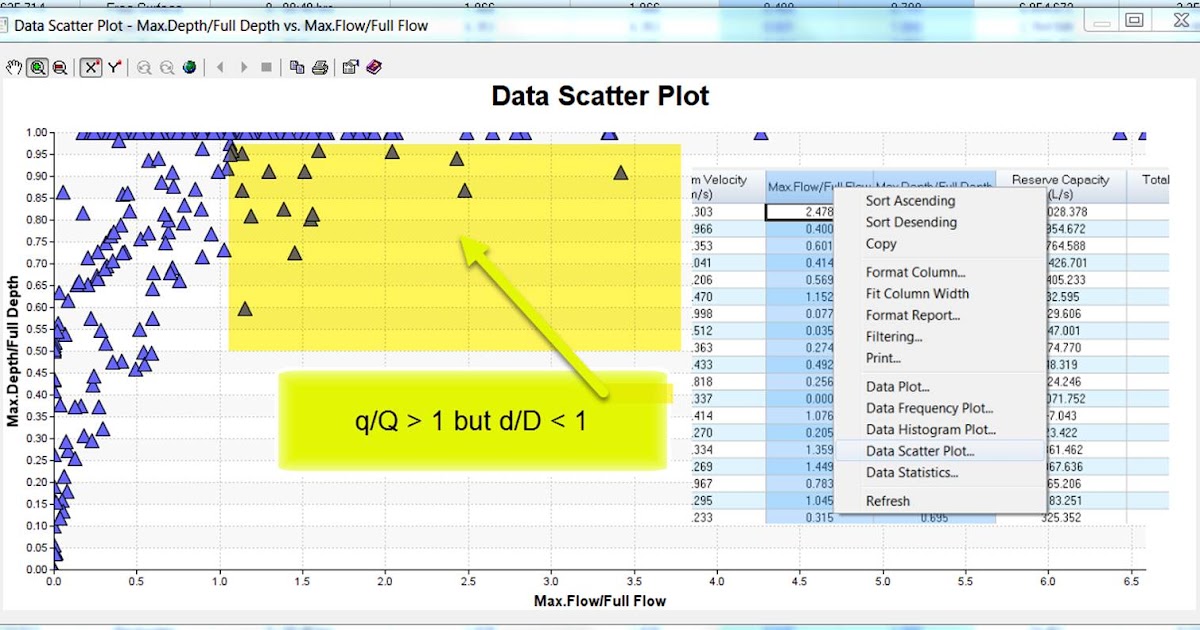Select Sort Ascending from context menu
The height and width of the screenshot is (630, 1200).
point(909,201)
